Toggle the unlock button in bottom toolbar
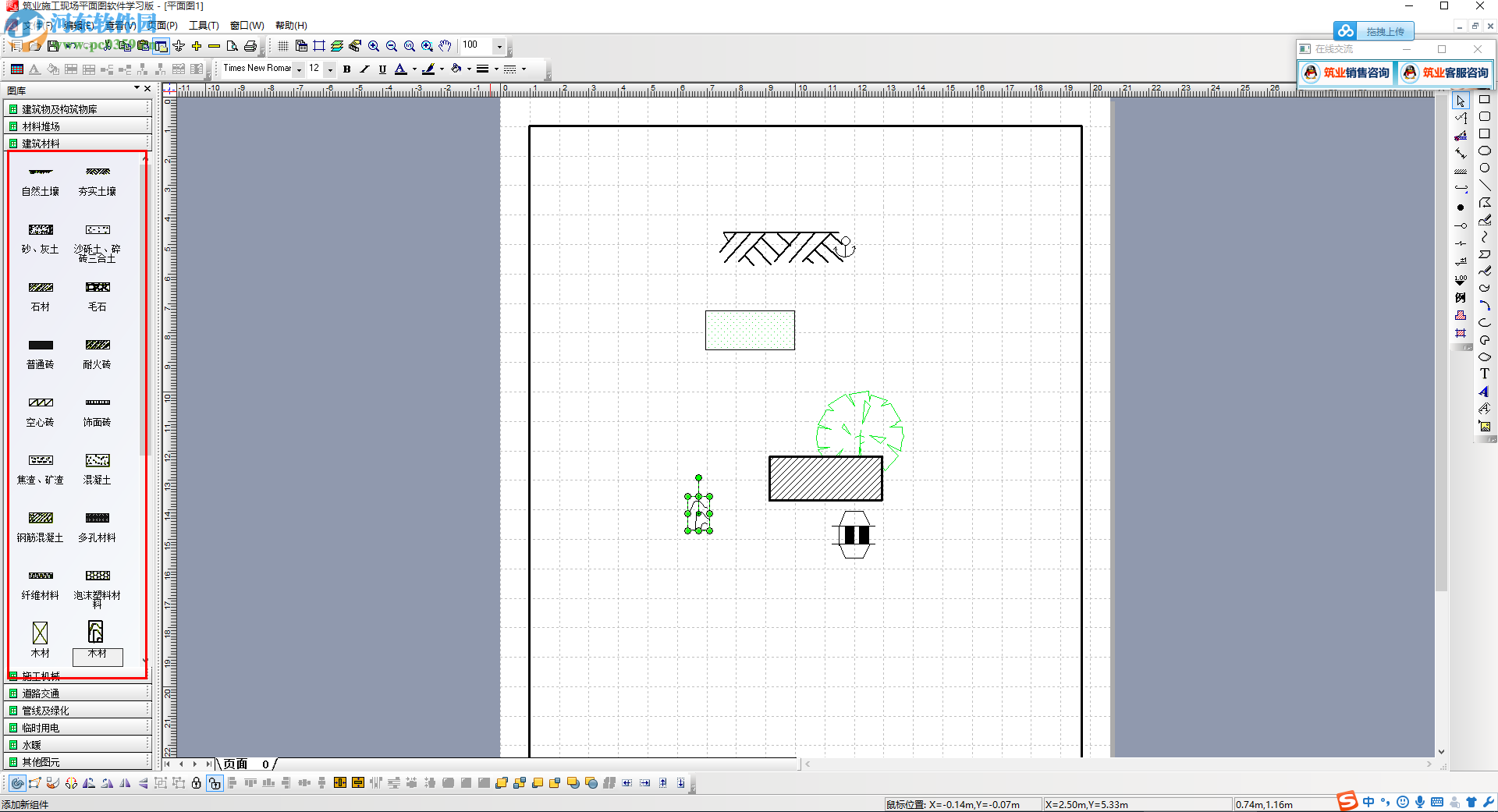The width and height of the screenshot is (1498, 812). click(215, 783)
